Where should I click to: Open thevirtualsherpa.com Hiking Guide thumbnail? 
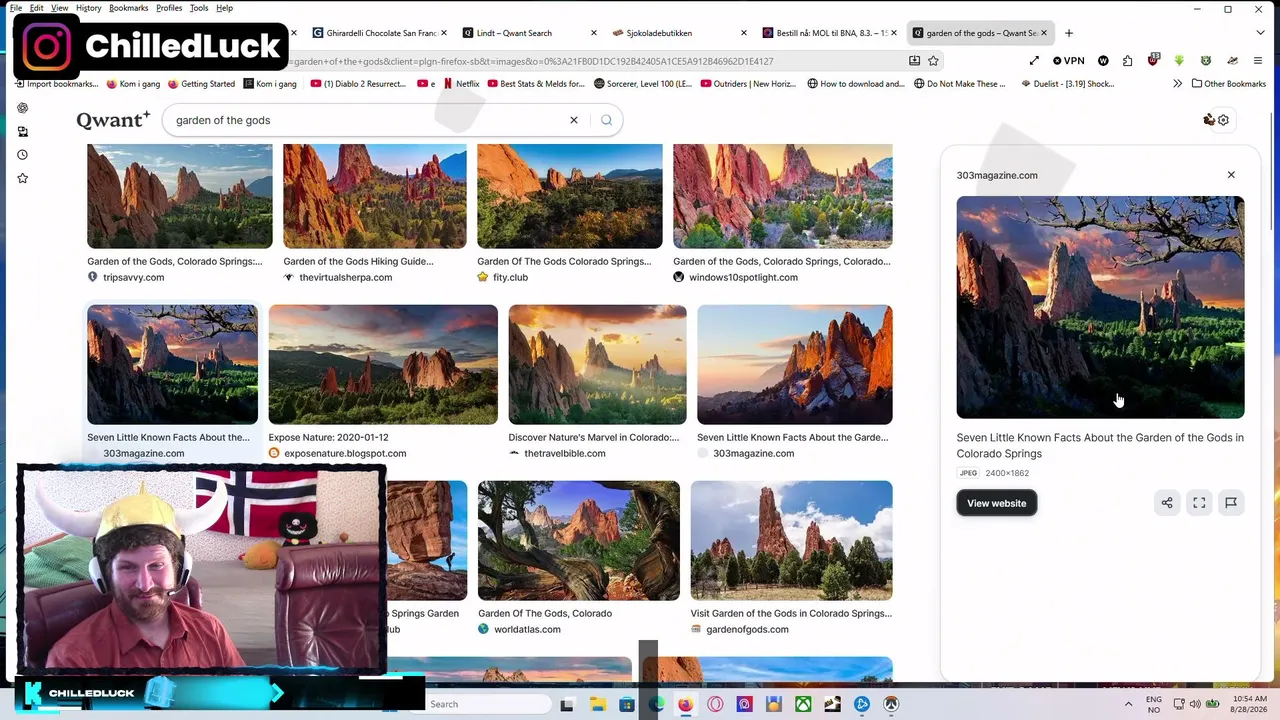click(375, 196)
